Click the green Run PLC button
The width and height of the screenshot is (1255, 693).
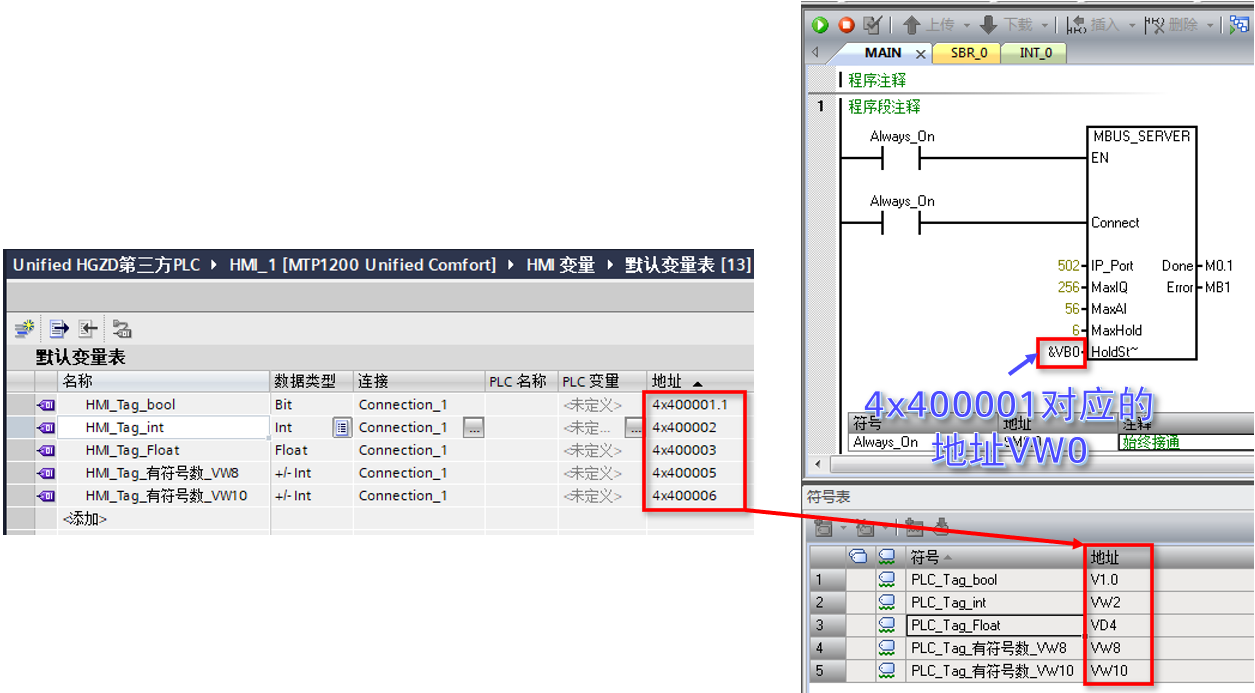click(x=821, y=25)
